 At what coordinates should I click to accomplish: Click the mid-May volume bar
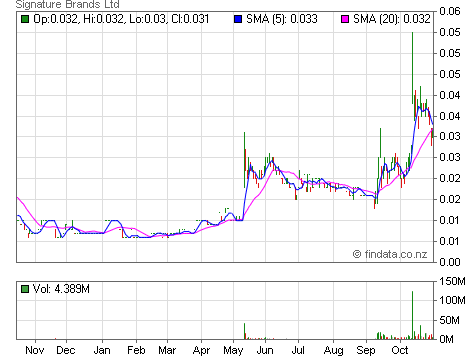click(244, 331)
